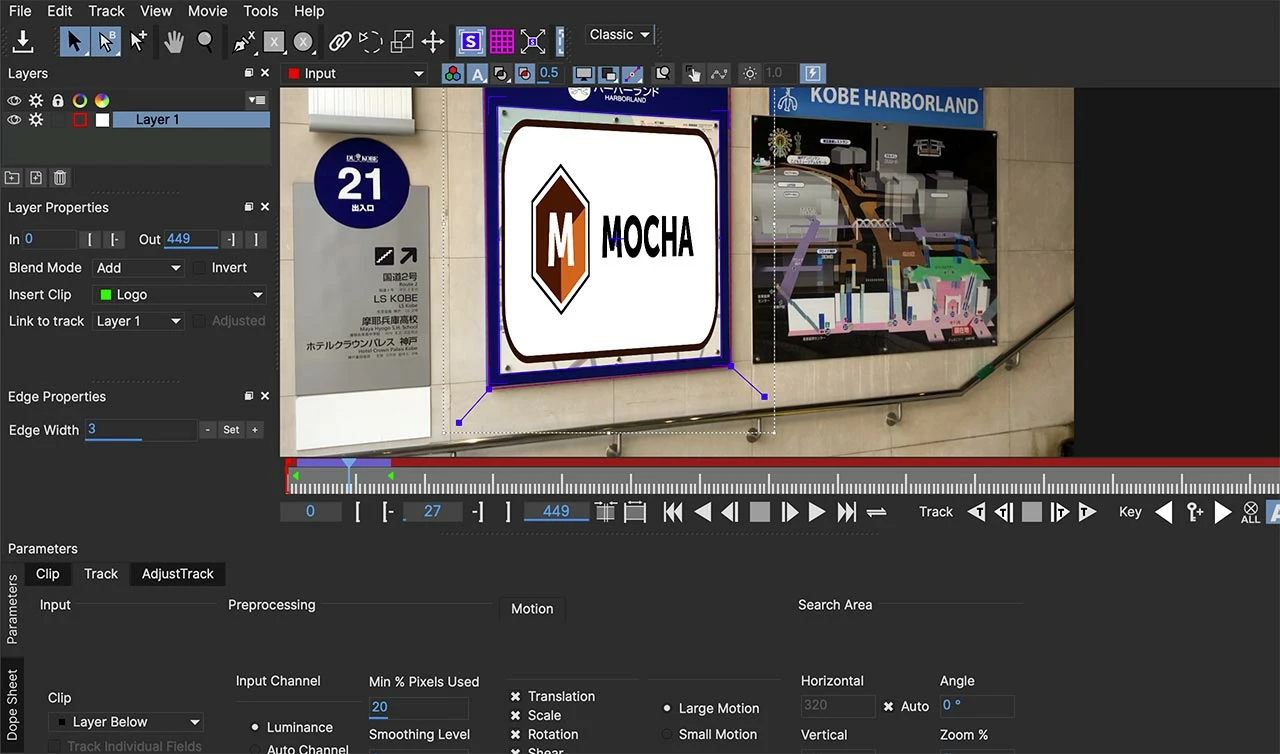The width and height of the screenshot is (1280, 754).
Task: Activate the Zoom magnifier tool
Action: (205, 41)
